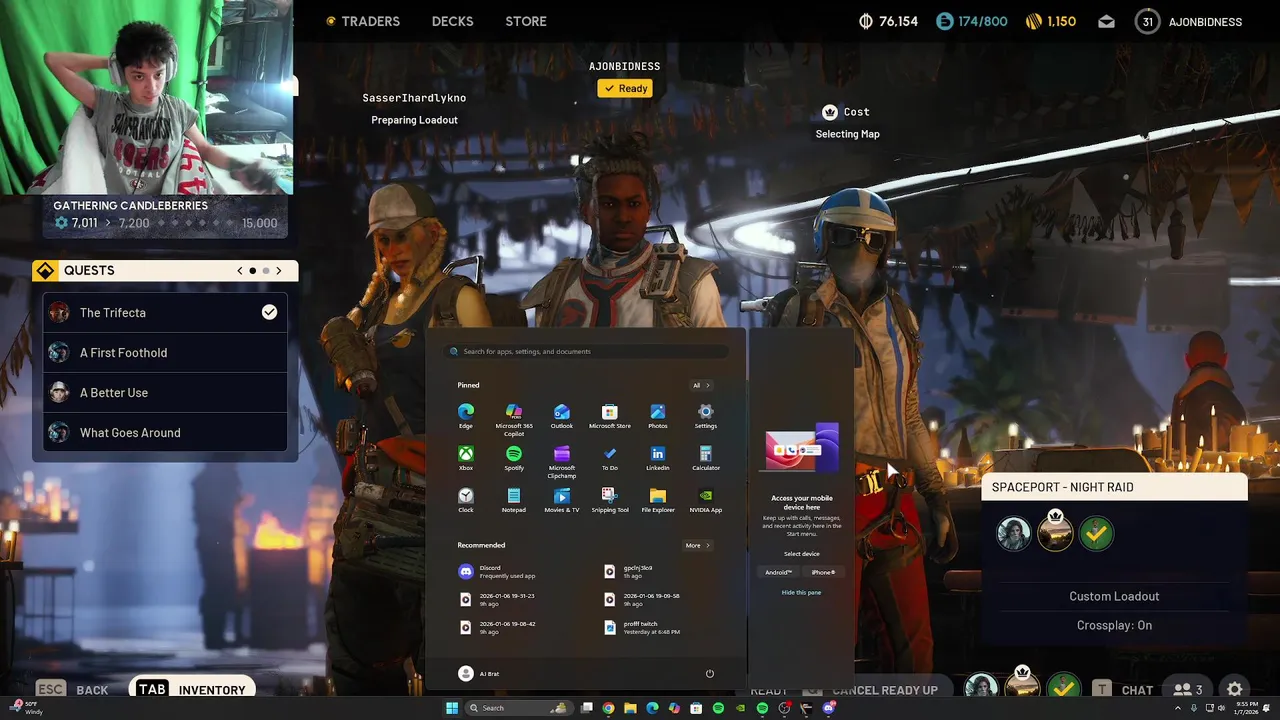
Task: Expand All pinned apps list
Action: coord(701,385)
